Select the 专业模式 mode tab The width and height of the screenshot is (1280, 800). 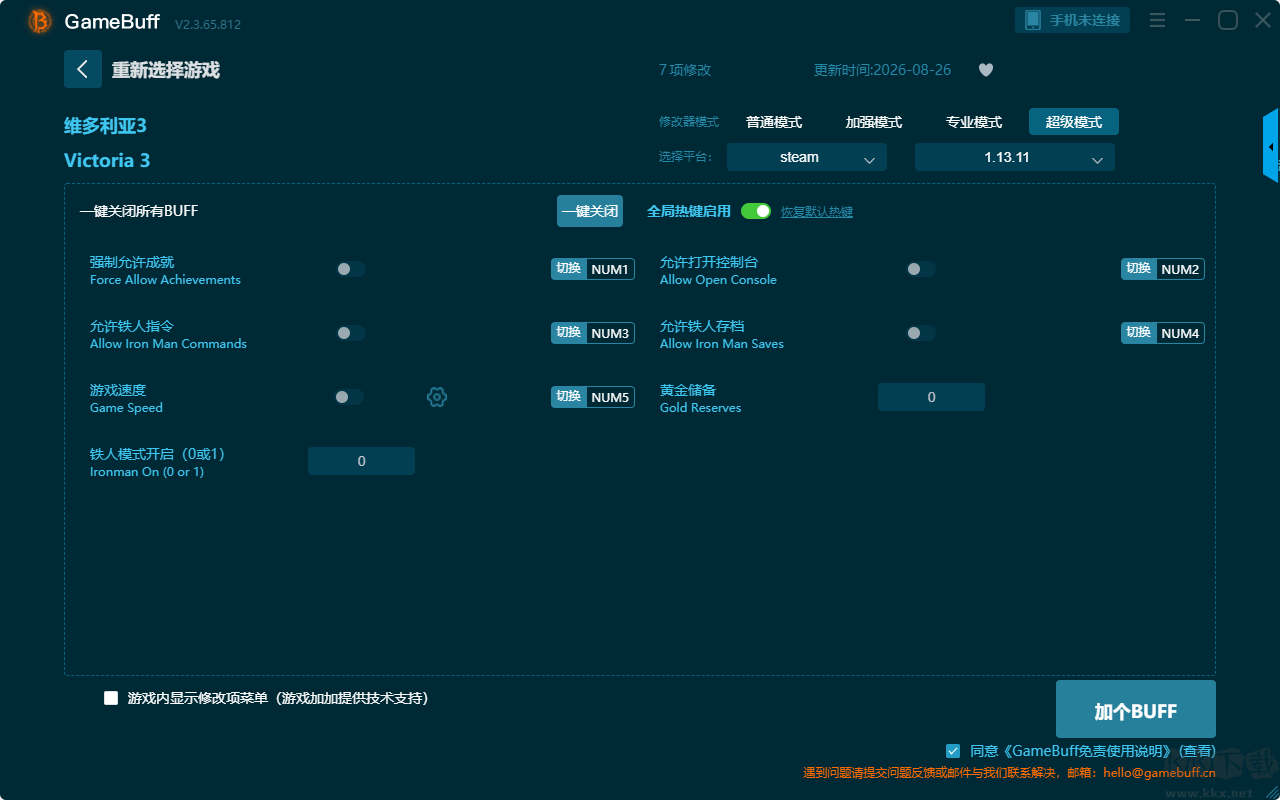tap(974, 122)
